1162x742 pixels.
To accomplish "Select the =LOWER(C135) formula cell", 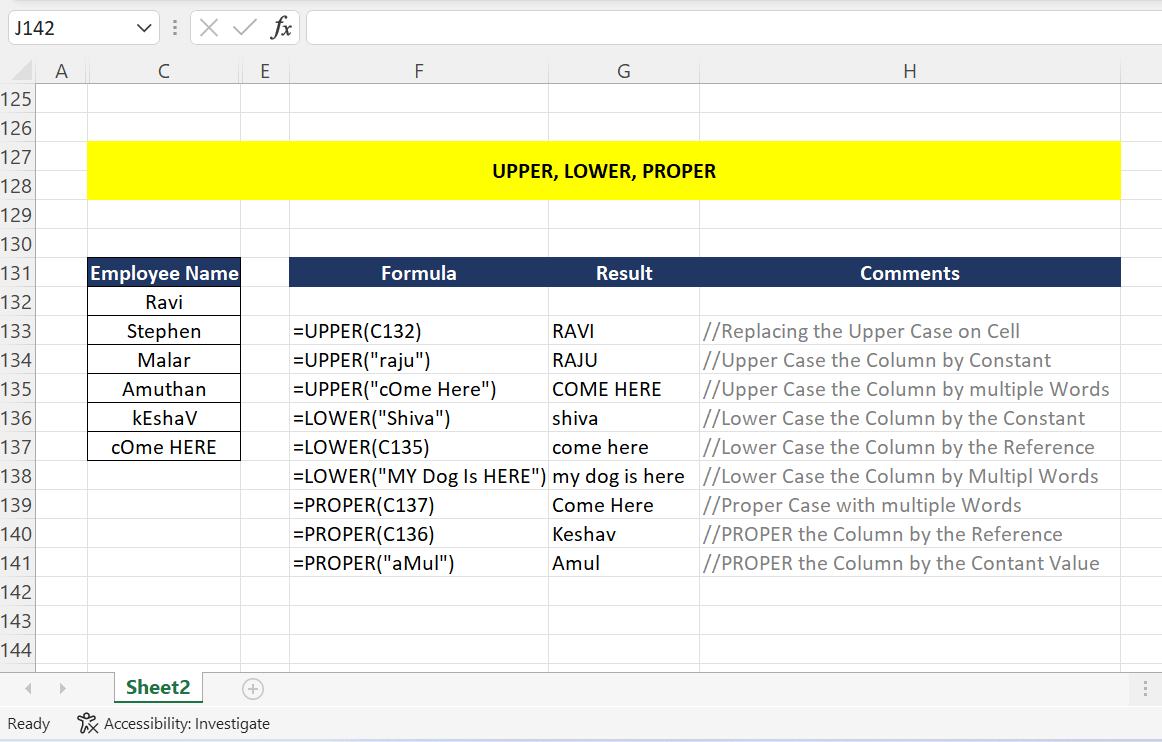I will 419,447.
